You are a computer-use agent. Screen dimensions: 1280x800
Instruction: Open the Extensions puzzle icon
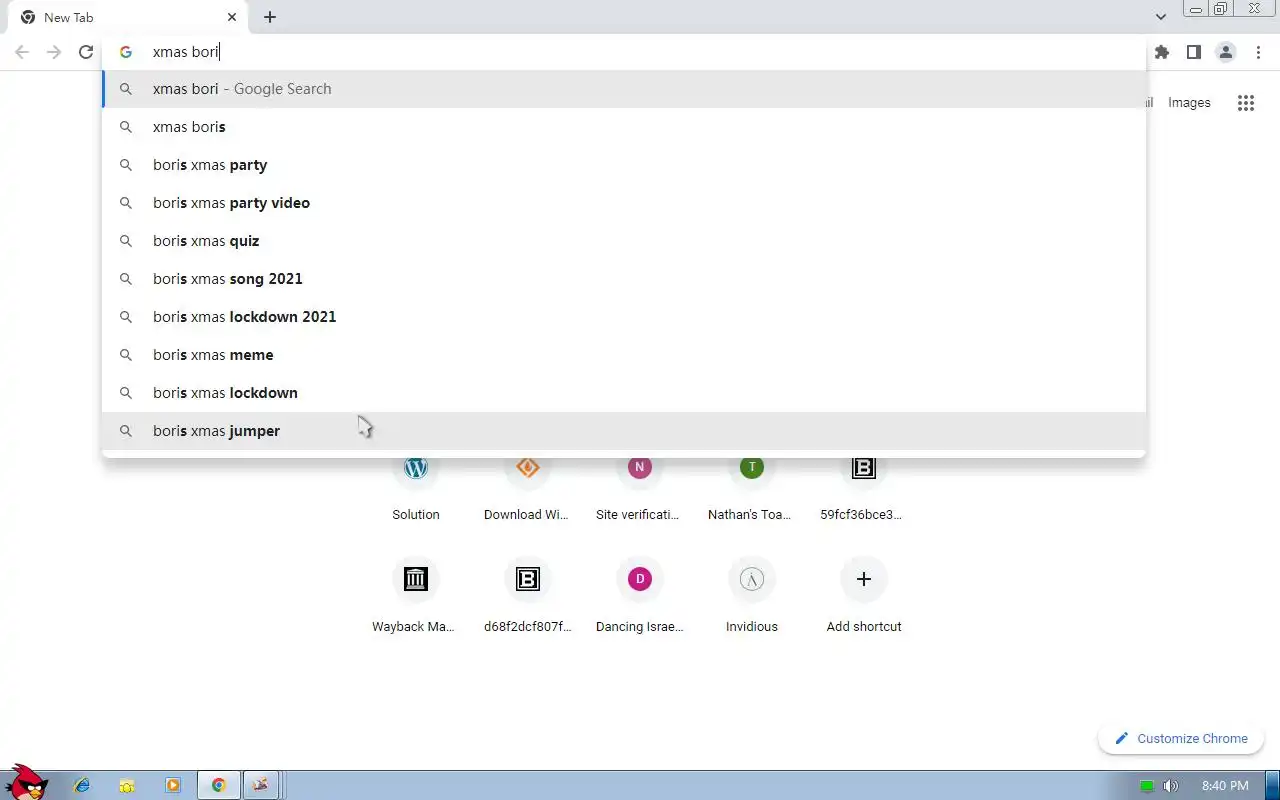(x=1161, y=52)
